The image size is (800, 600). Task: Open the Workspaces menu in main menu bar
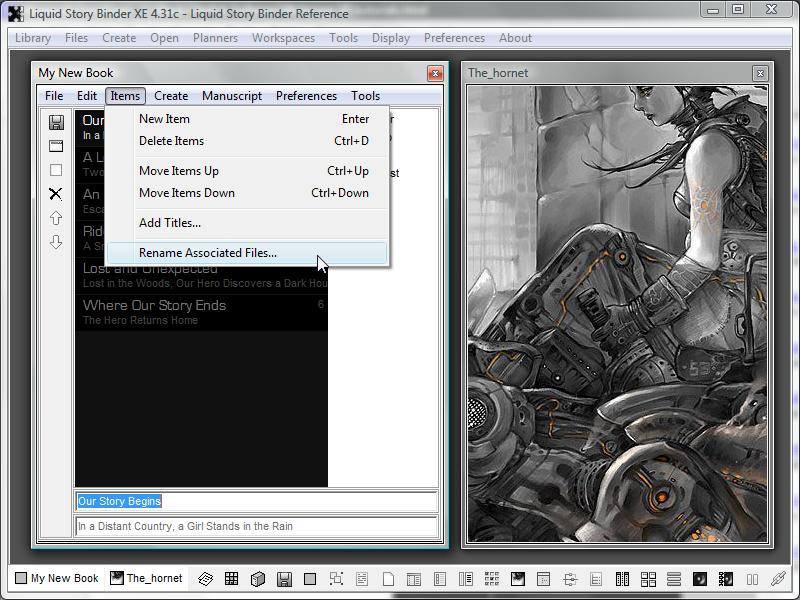tap(283, 38)
